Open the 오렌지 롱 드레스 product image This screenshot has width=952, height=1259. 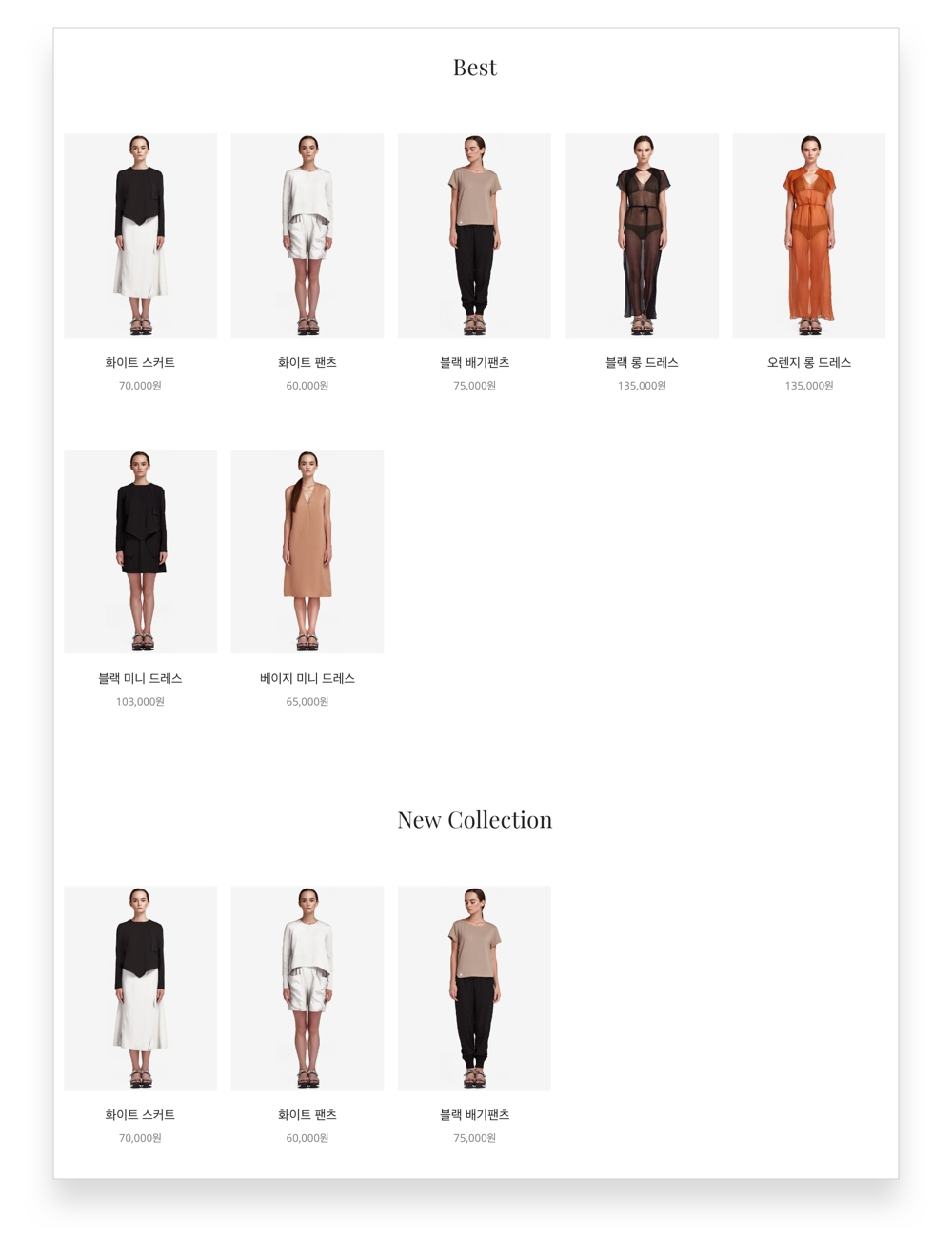click(809, 235)
